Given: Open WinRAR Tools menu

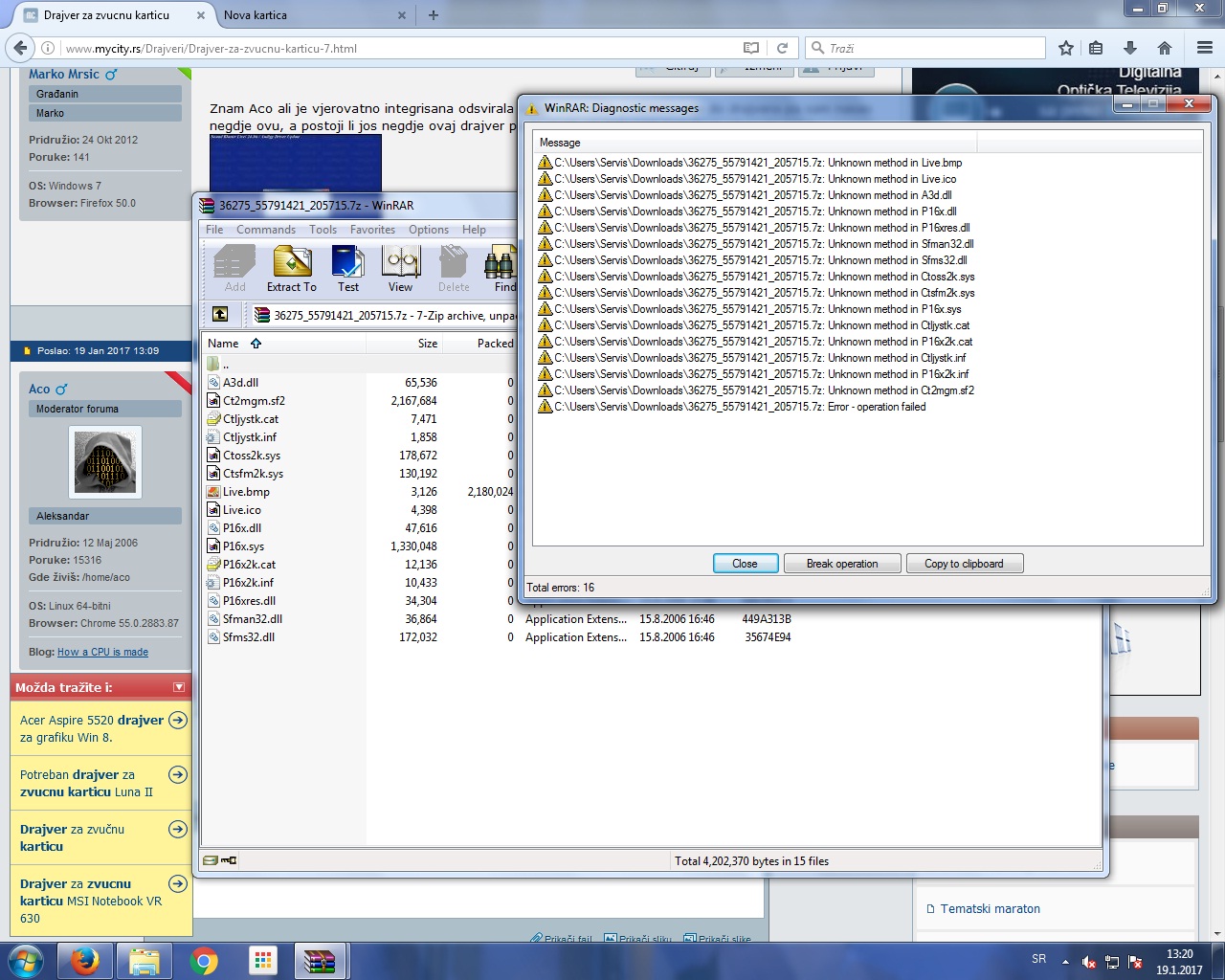Looking at the screenshot, I should (x=323, y=230).
